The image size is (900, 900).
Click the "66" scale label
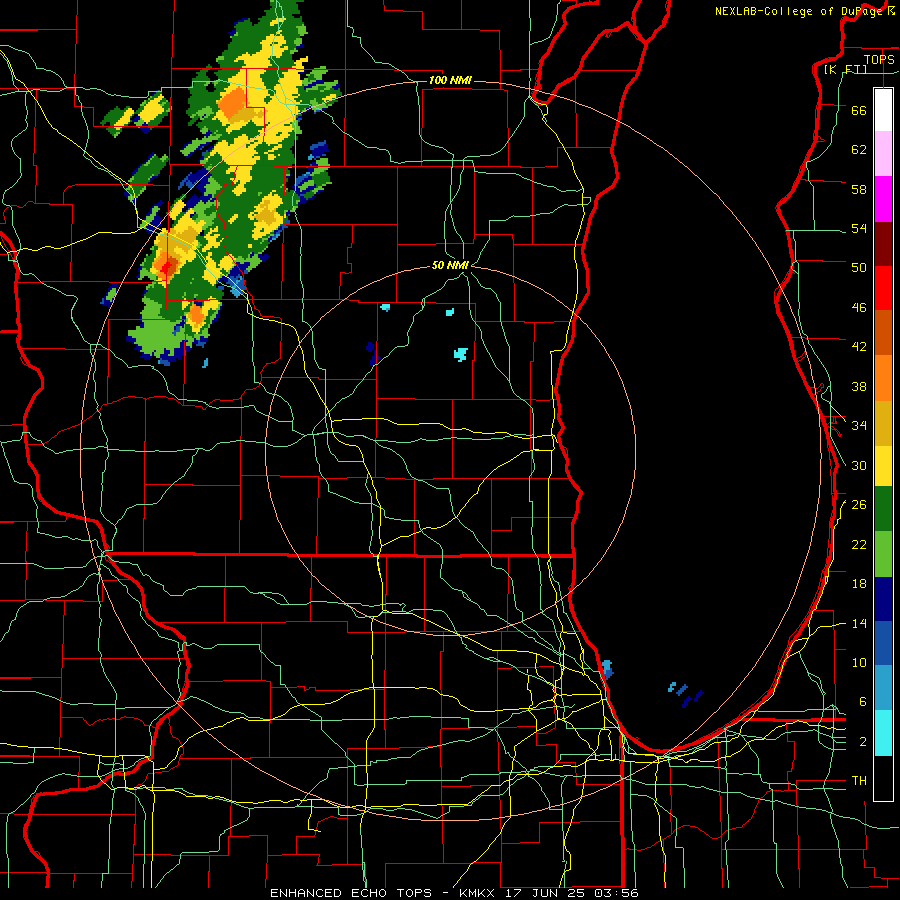pos(859,111)
